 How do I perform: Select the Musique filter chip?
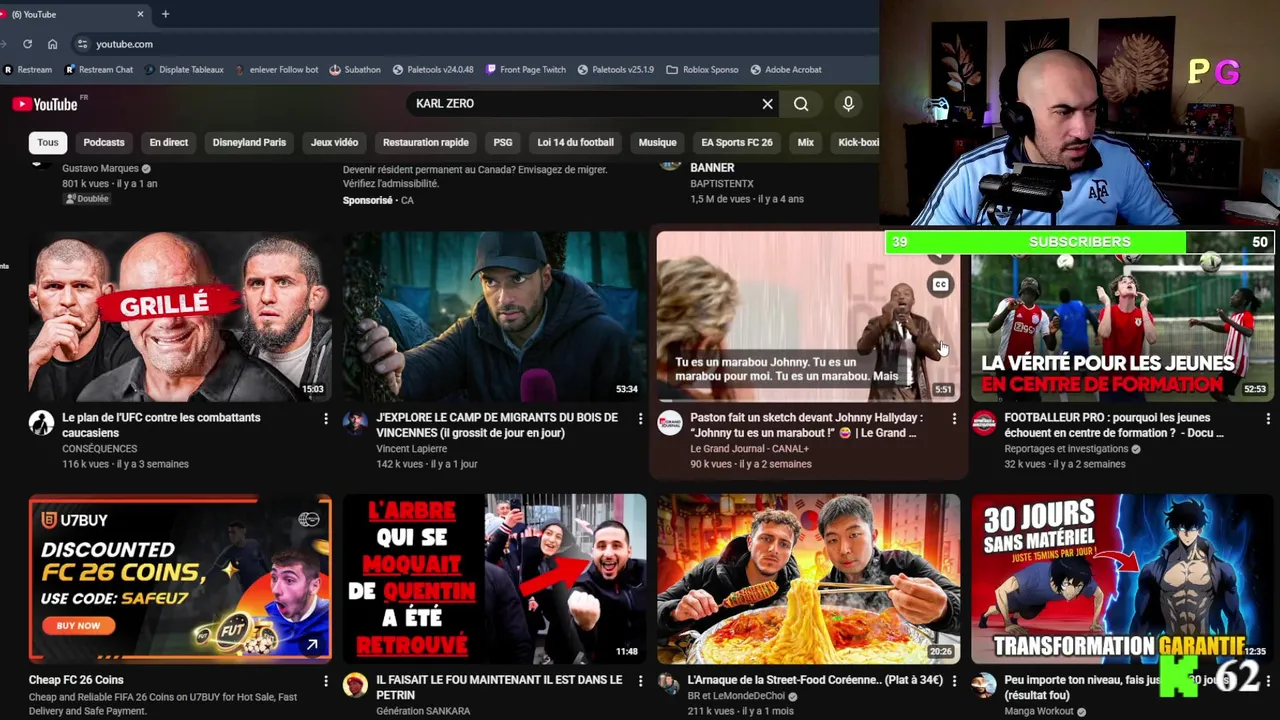click(x=657, y=142)
